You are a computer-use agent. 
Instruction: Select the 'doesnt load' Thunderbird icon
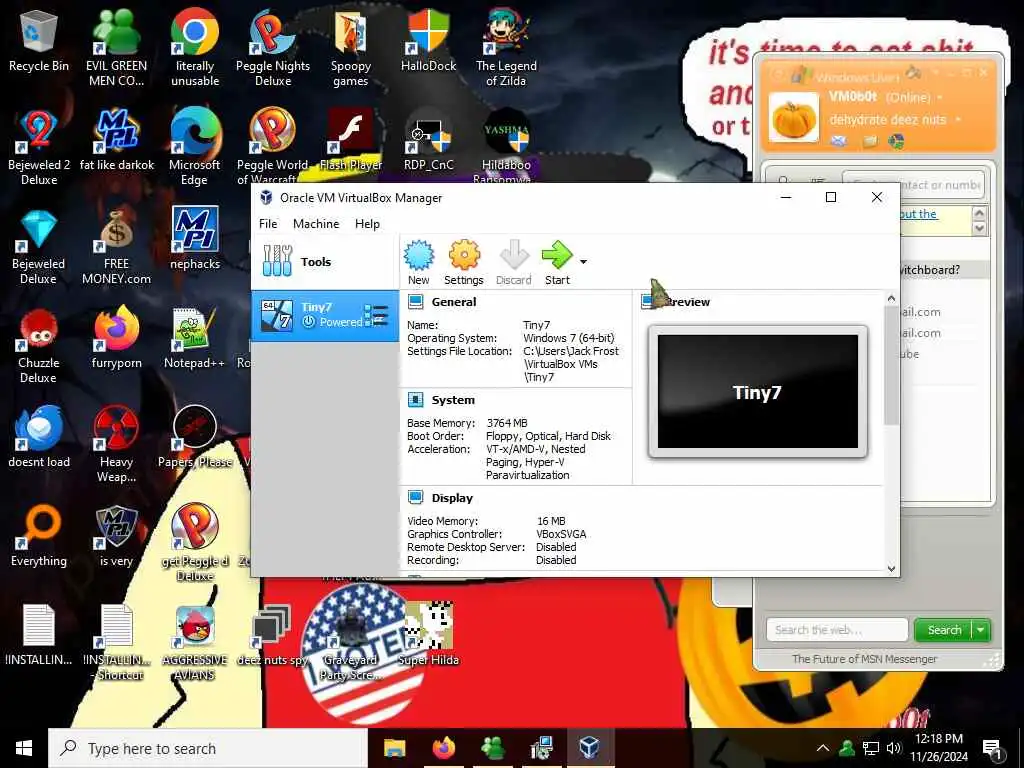click(x=39, y=438)
